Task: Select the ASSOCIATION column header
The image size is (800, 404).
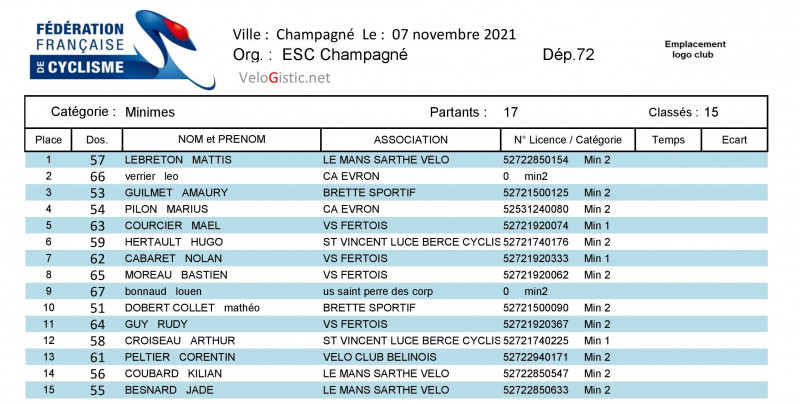Action: (410, 140)
